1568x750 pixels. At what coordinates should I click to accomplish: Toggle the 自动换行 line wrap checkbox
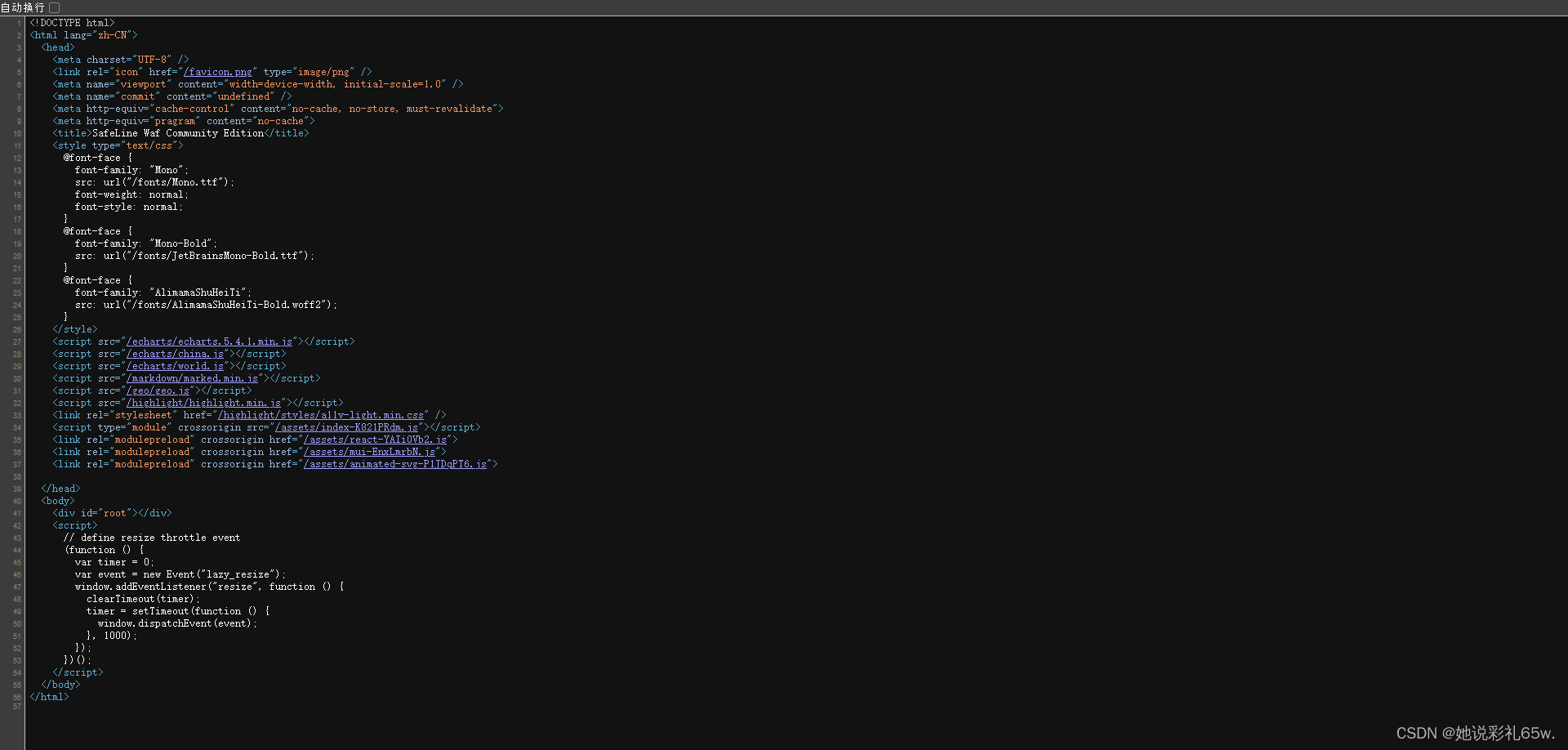tap(55, 7)
